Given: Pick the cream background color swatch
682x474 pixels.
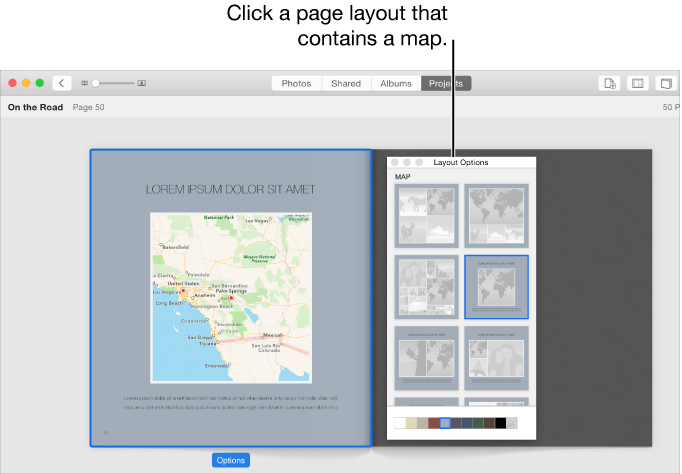Looking at the screenshot, I should pyautogui.click(x=411, y=423).
